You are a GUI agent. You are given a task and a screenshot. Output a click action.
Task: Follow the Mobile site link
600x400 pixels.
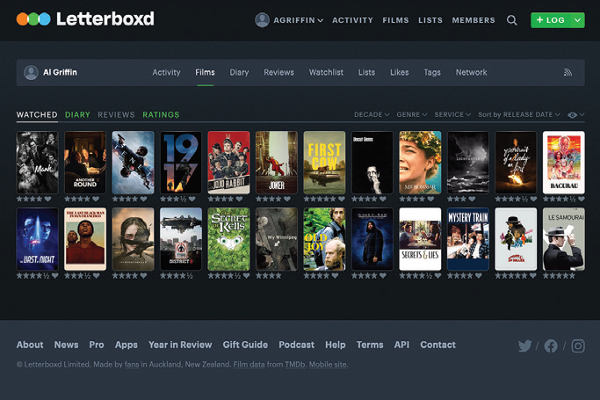[x=328, y=364]
